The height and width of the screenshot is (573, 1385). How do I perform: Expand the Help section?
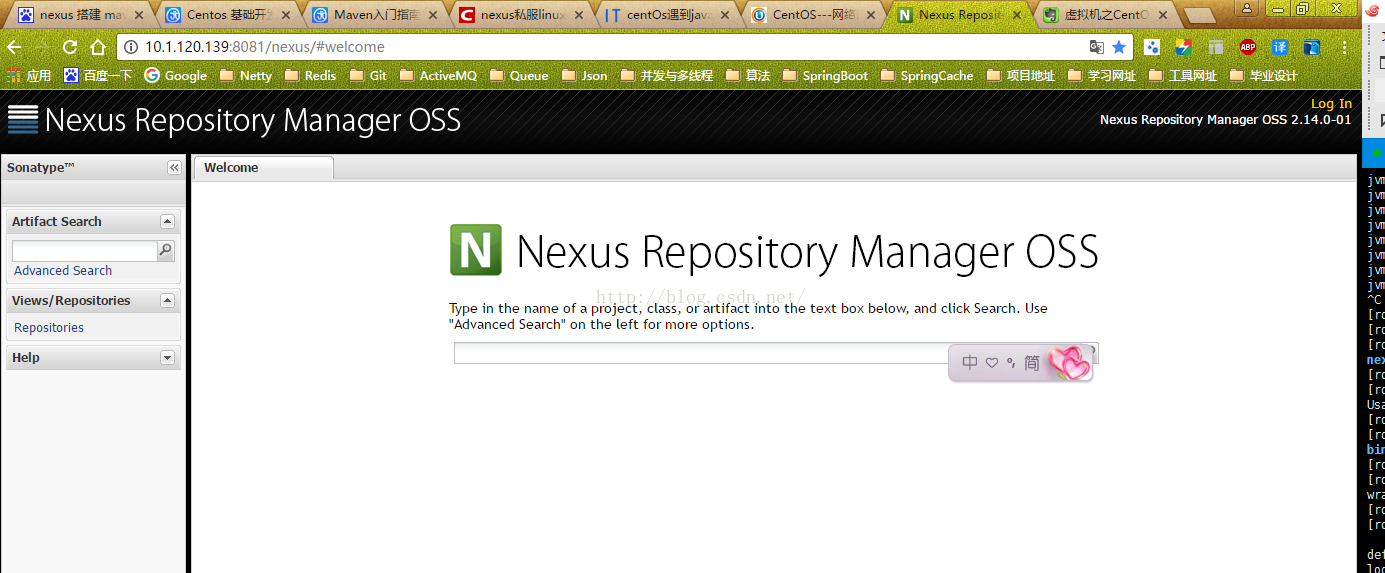click(x=167, y=358)
